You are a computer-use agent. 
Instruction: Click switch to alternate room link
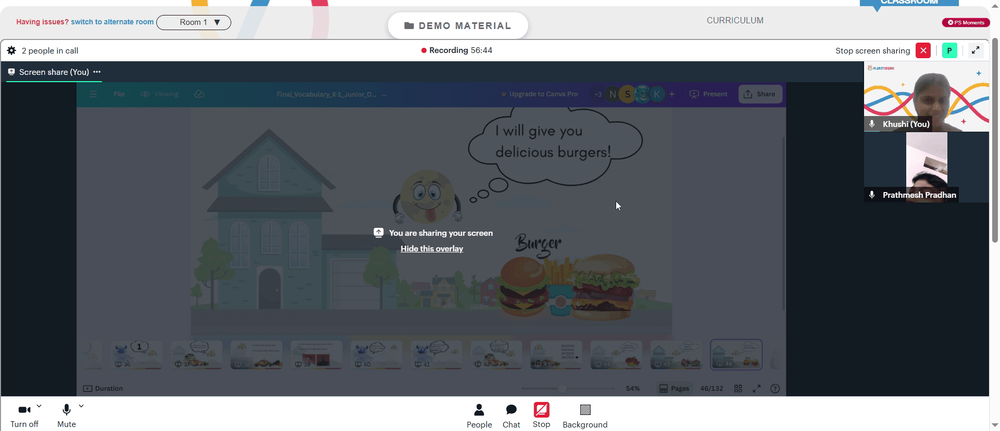coord(112,22)
